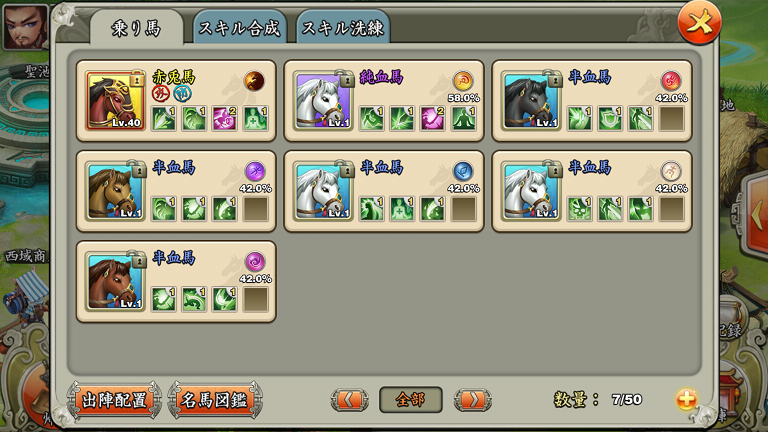768x432 pixels.
Task: Click the orange element orb on 純血馬
Action: click(x=463, y=81)
